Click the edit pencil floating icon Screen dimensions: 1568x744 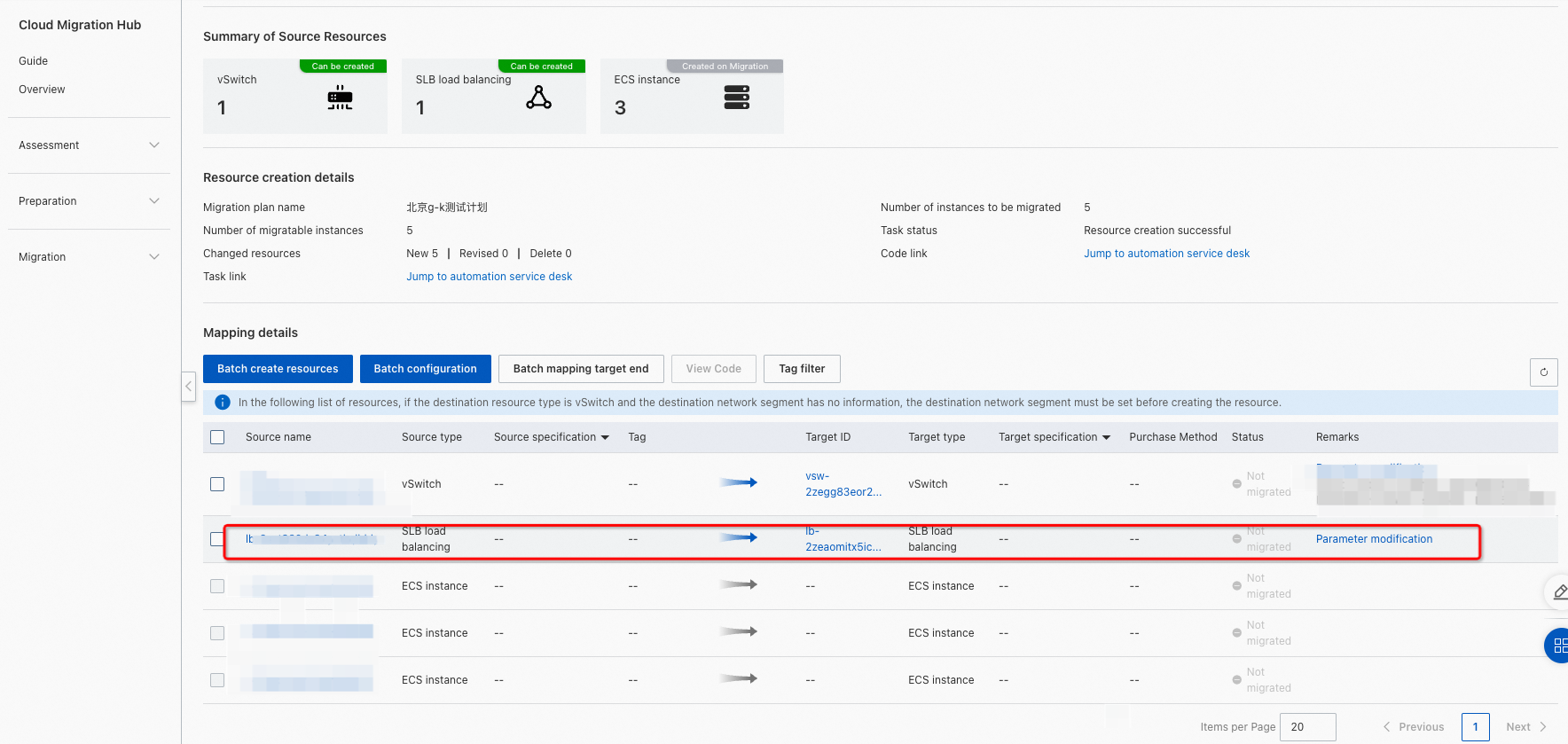[1559, 591]
